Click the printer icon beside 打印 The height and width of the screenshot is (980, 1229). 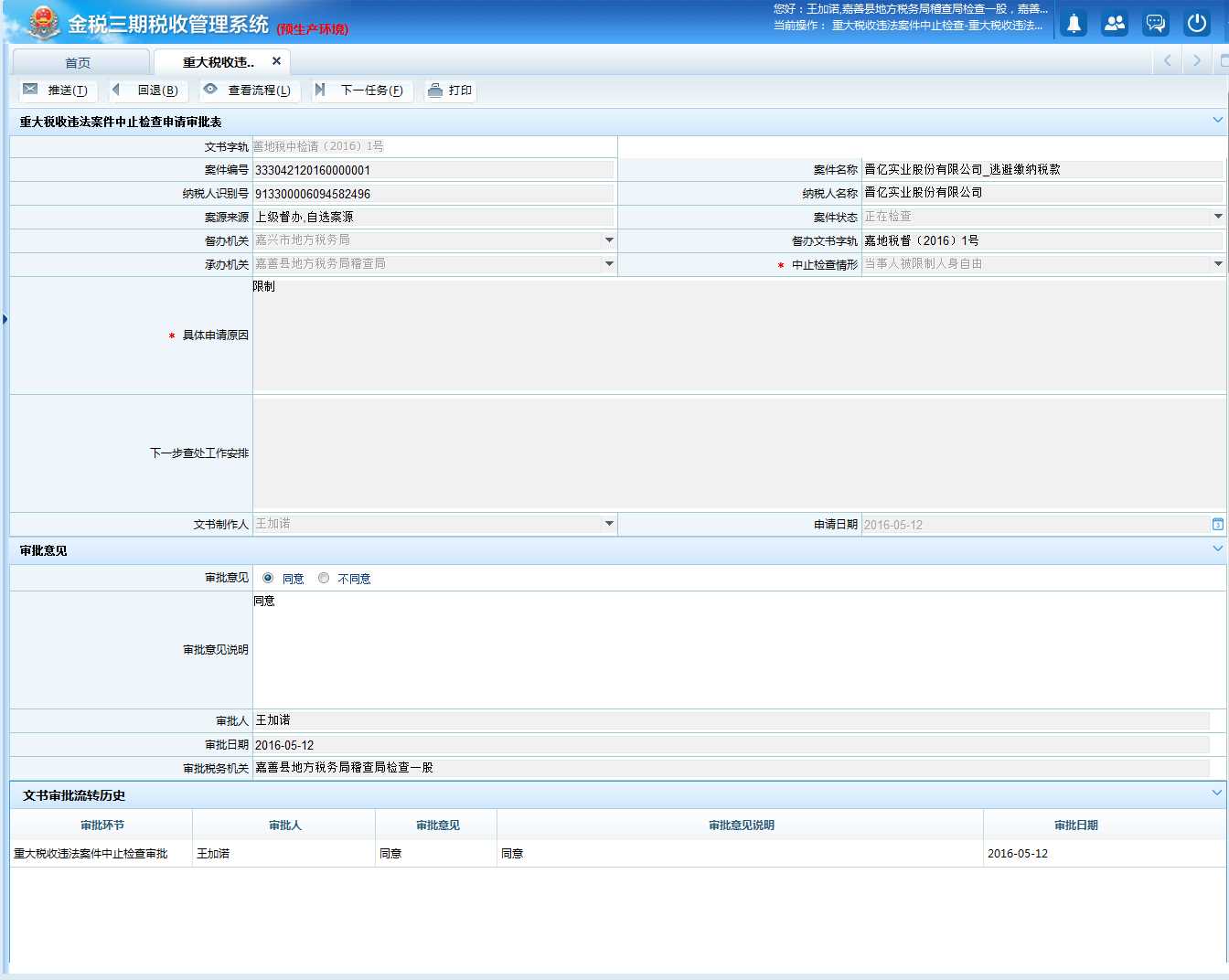(x=435, y=90)
